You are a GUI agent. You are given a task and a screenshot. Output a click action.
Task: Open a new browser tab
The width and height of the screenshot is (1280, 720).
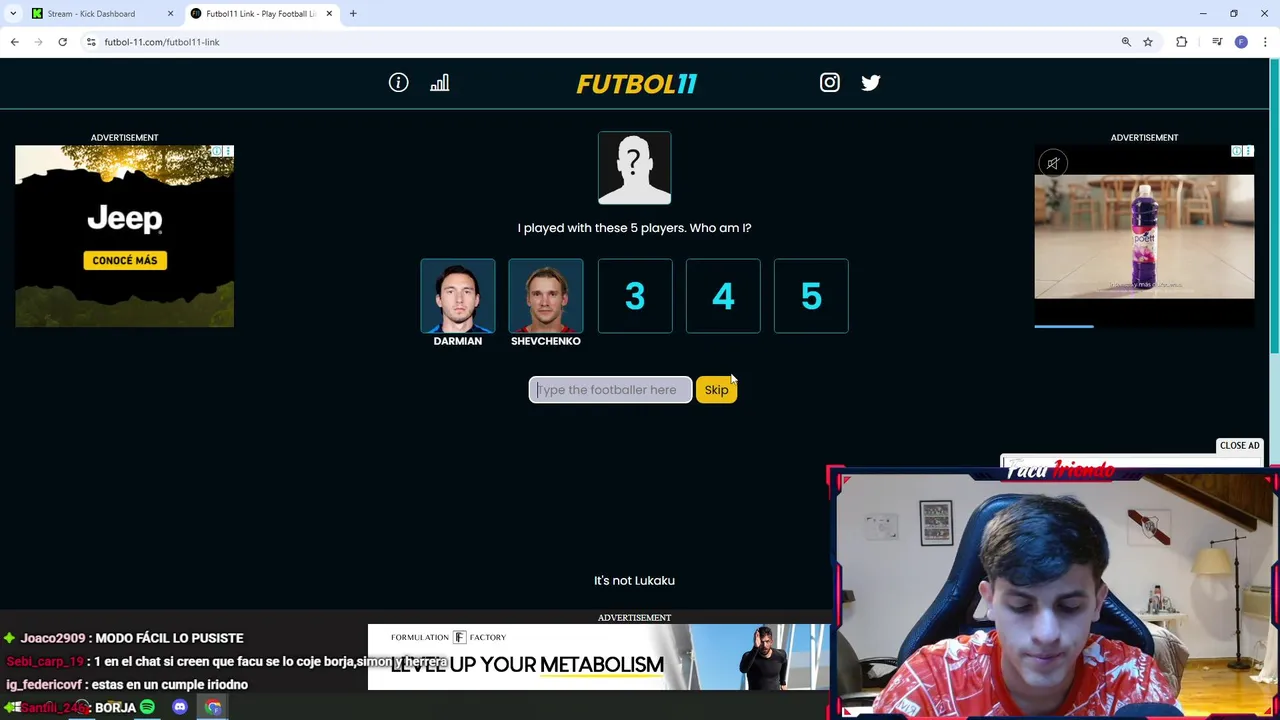click(x=353, y=14)
